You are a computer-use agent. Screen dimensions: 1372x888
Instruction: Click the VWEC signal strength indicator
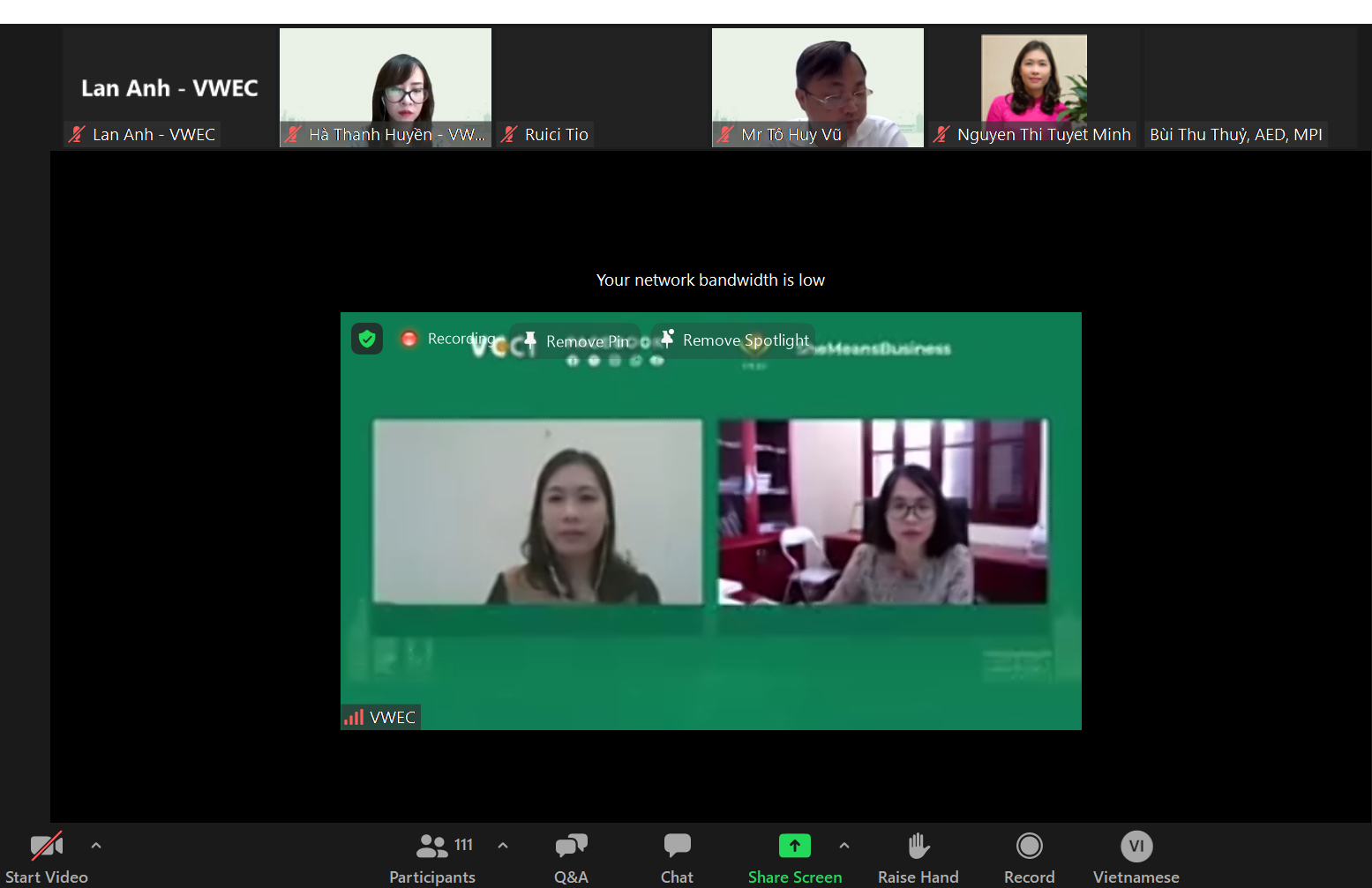354,717
